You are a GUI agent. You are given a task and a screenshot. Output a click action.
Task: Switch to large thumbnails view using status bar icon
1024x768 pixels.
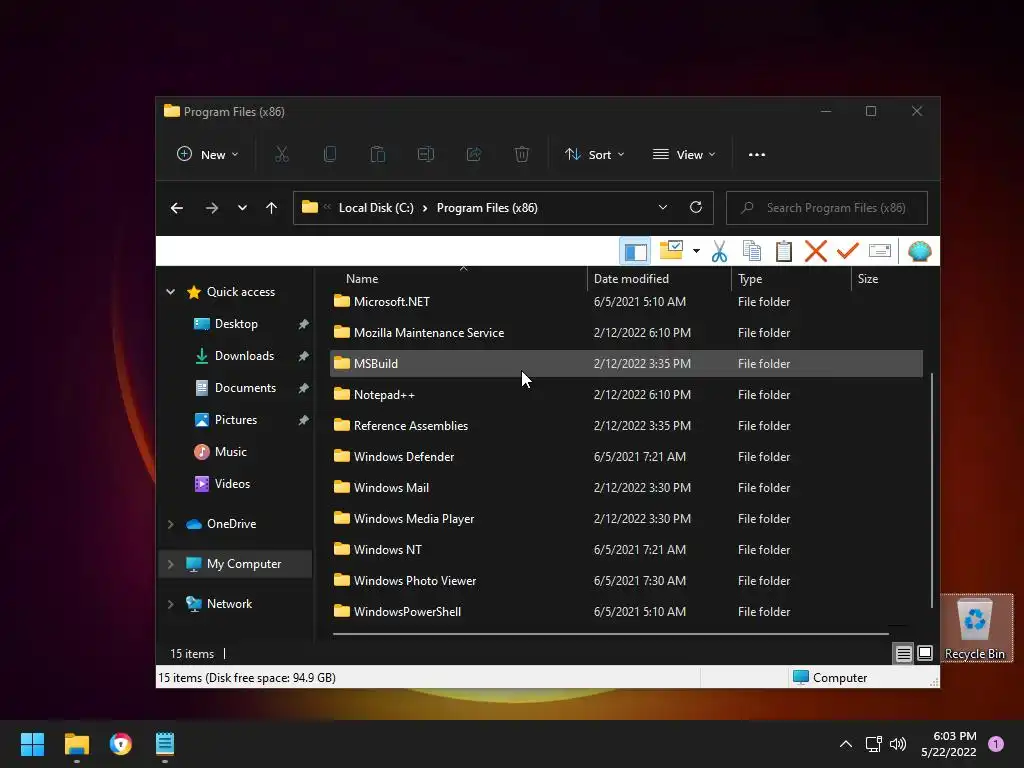click(x=925, y=653)
